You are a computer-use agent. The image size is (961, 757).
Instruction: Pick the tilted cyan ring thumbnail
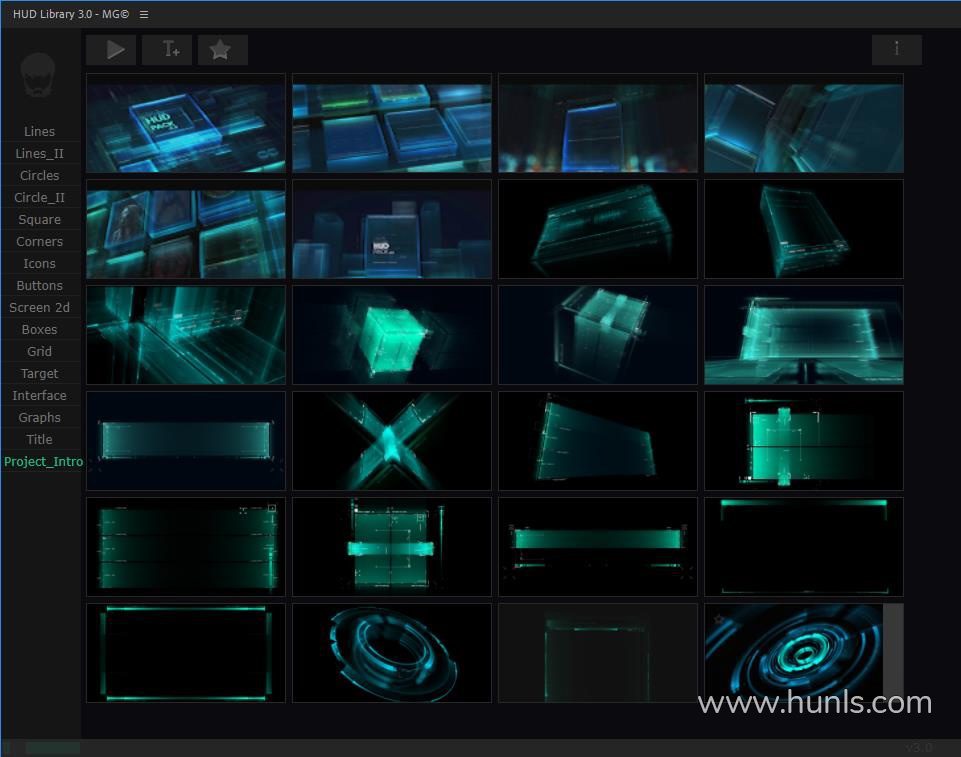(392, 653)
